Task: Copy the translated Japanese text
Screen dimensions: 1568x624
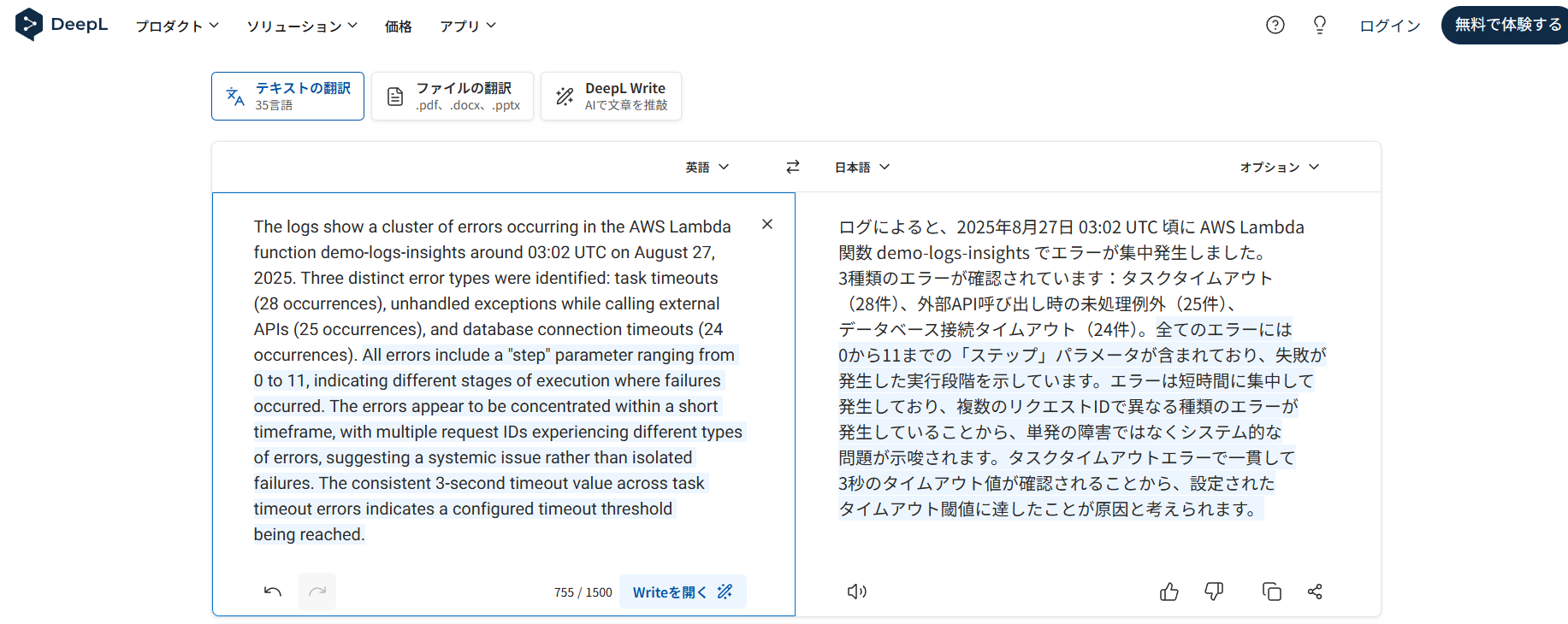Action: [x=1271, y=592]
